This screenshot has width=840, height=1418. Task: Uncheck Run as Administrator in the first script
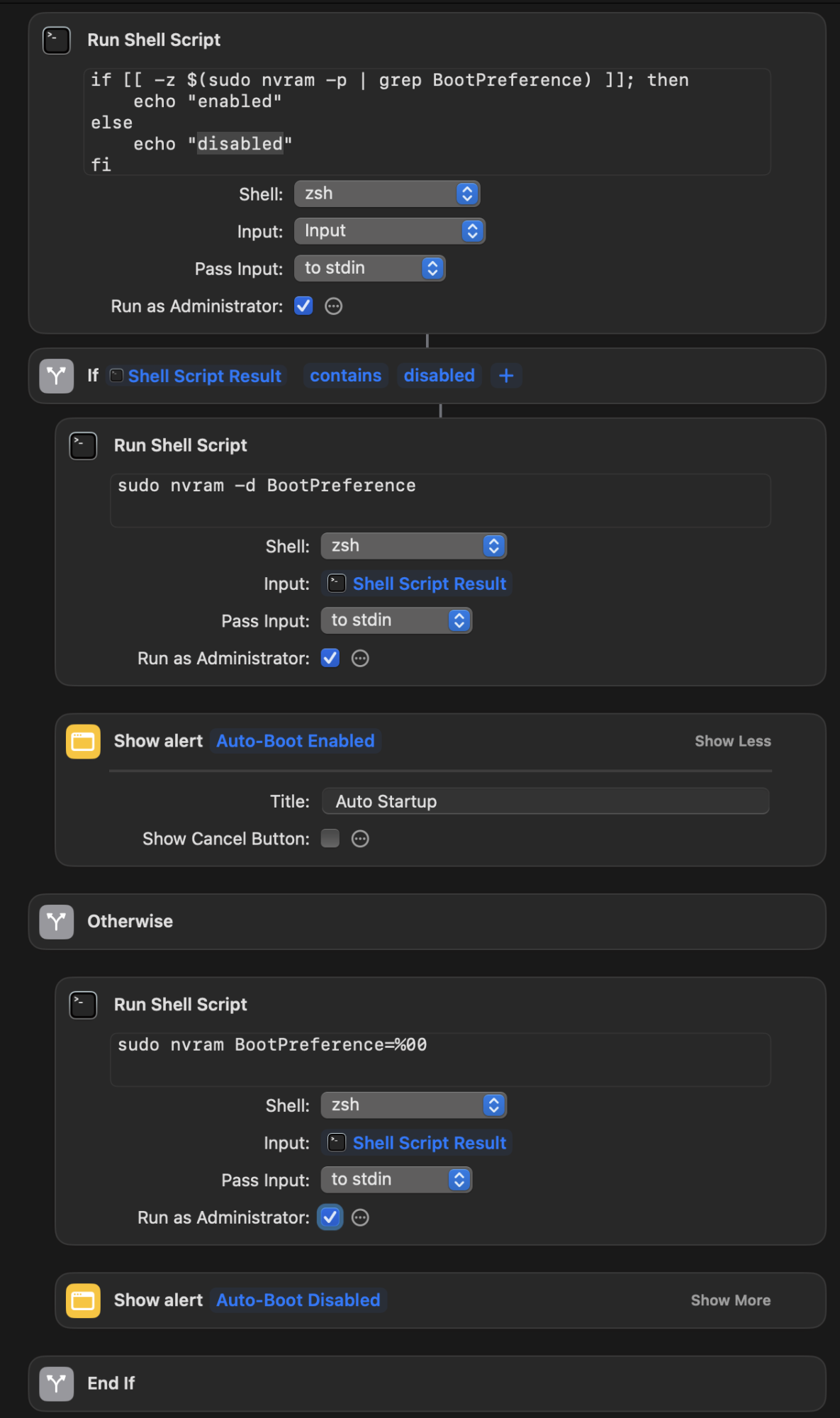(x=303, y=306)
